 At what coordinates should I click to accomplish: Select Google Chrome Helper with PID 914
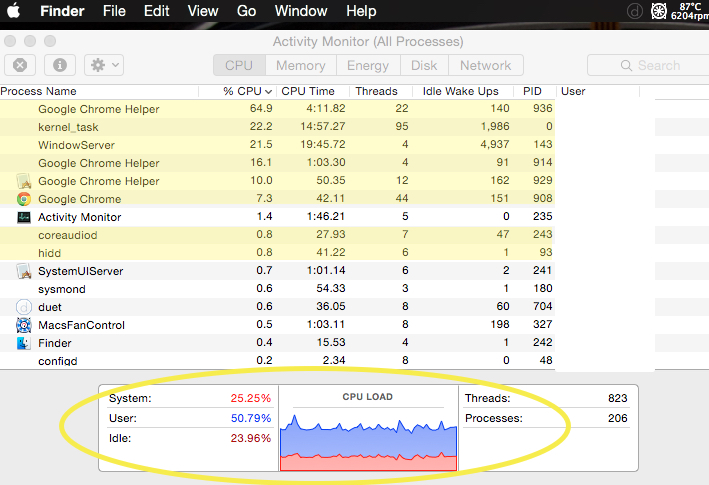point(277,163)
